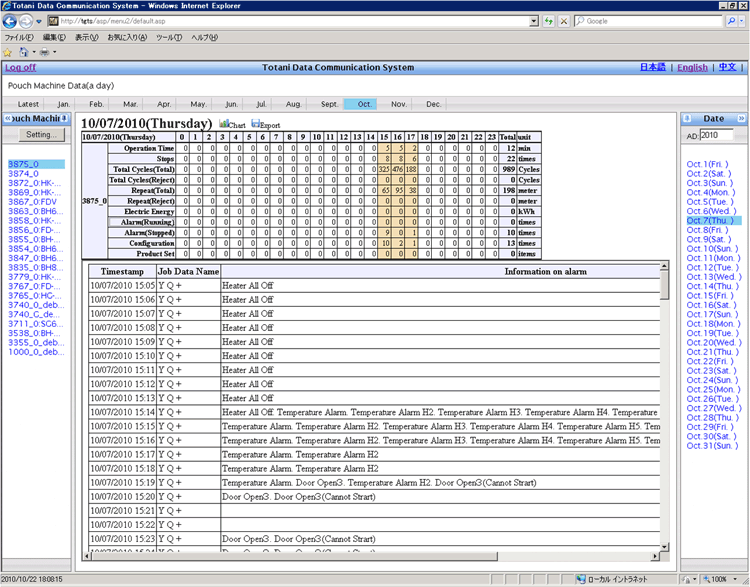Screen dimensions: 750x587
Task: Open the お気に入り(A) menu
Action: (x=127, y=37)
